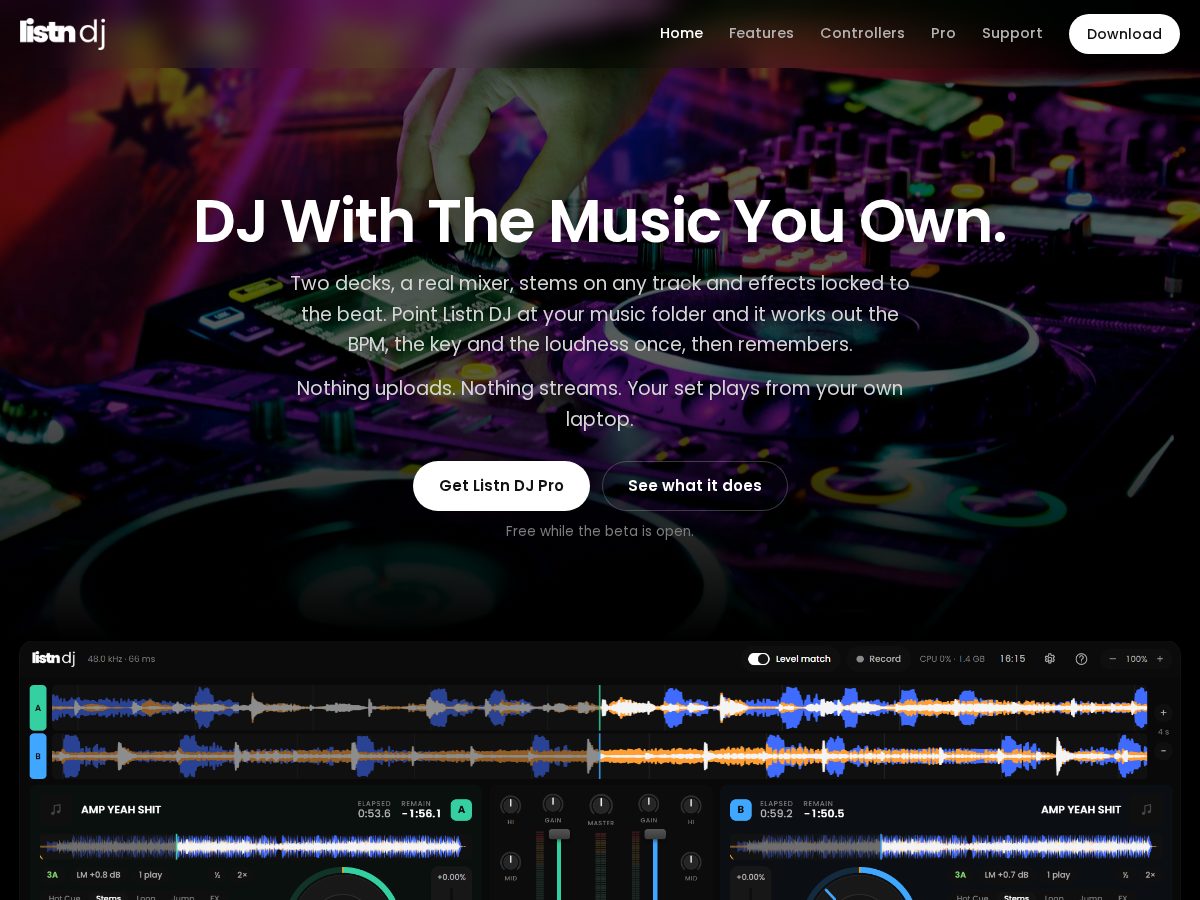The height and width of the screenshot is (900, 1200).
Task: Click the Listn DJ logo inside the app
Action: point(53,658)
